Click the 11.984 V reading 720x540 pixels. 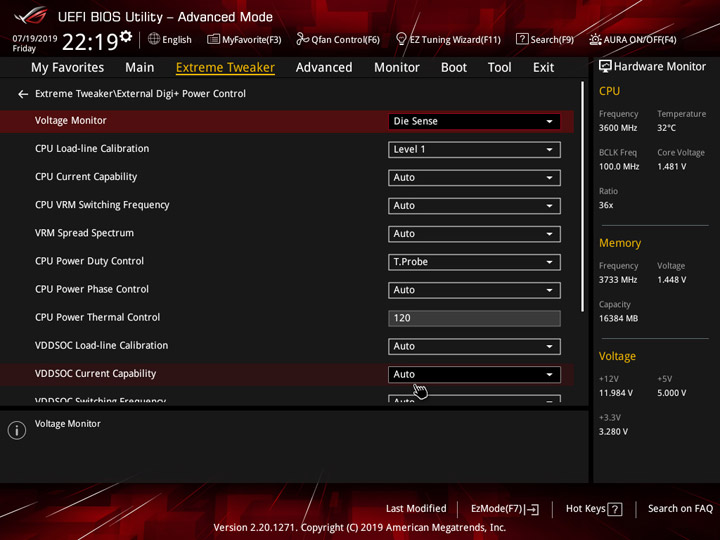(x=616, y=393)
